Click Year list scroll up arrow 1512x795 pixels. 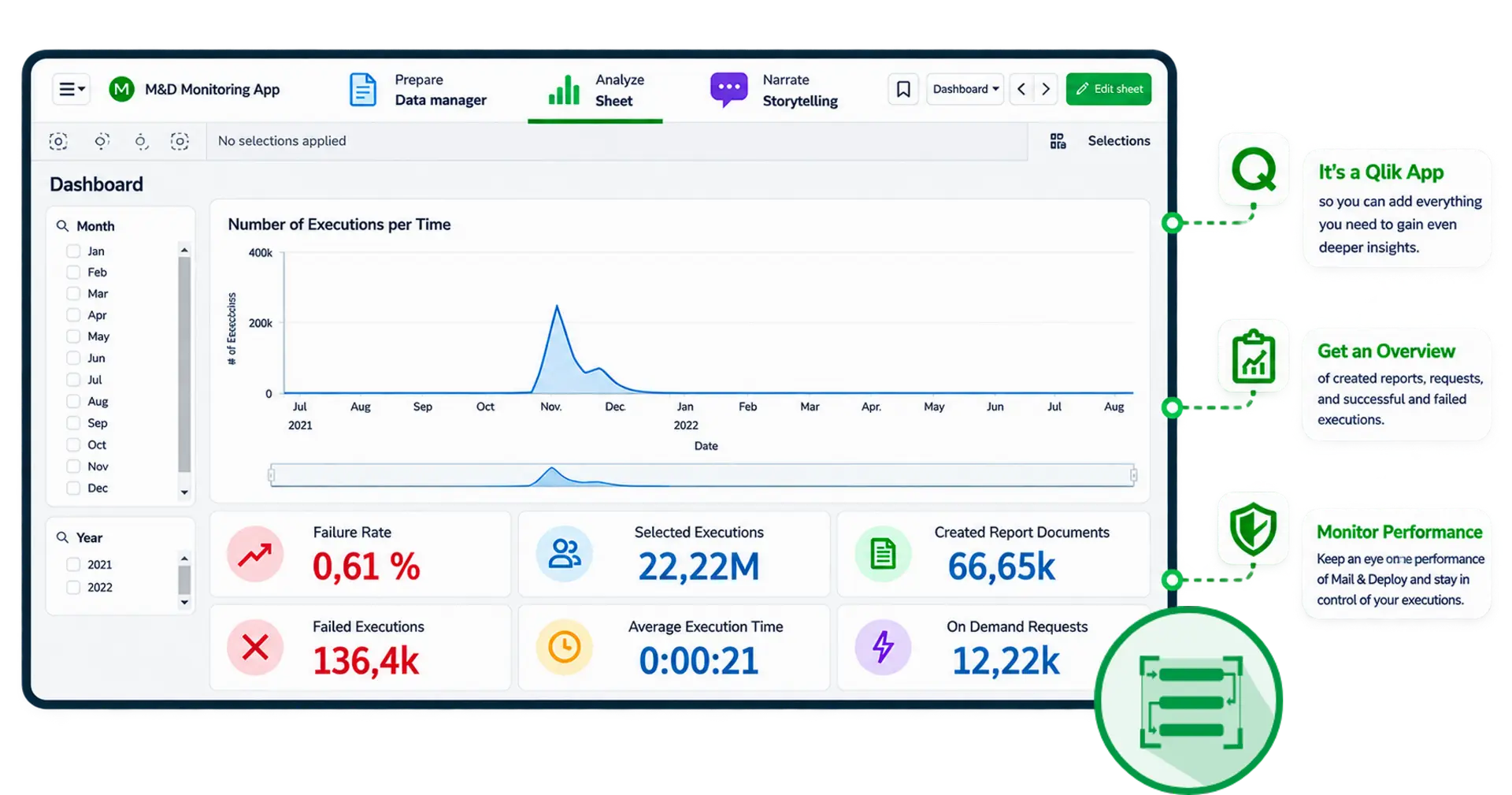(184, 559)
